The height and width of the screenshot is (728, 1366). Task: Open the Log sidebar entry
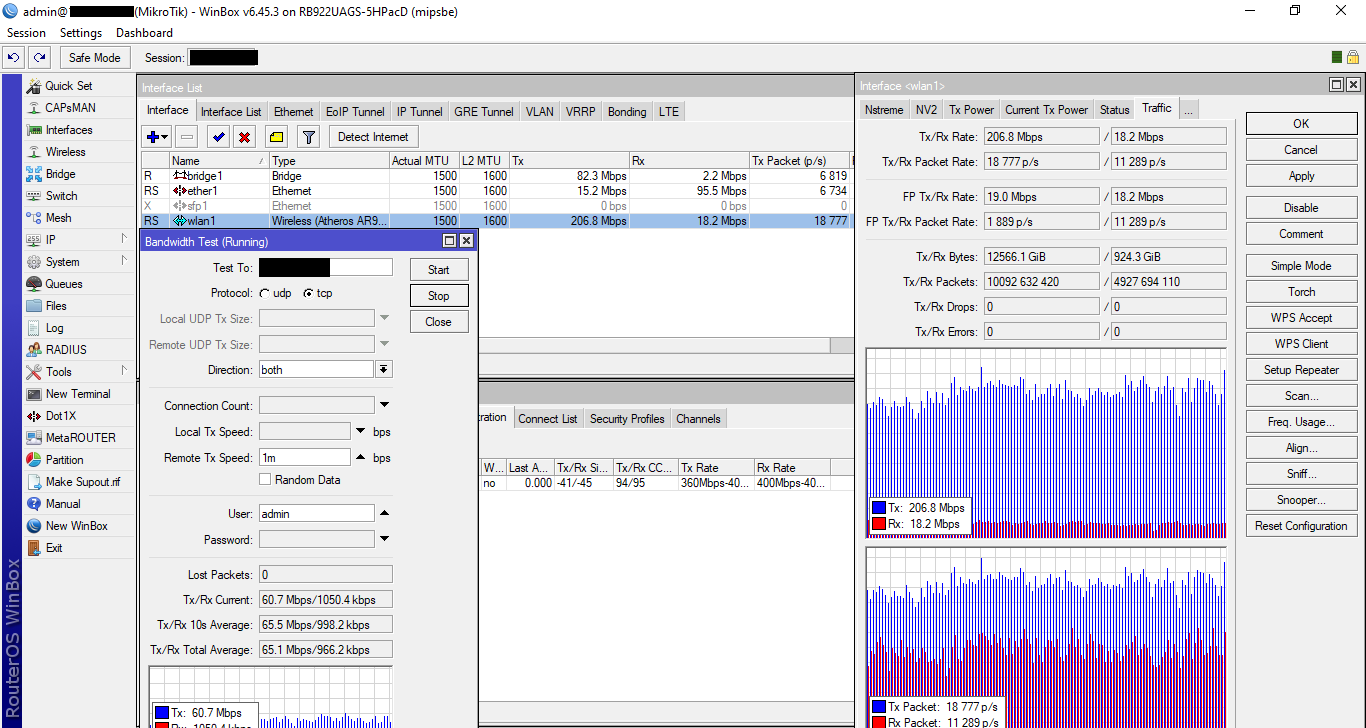tap(54, 328)
